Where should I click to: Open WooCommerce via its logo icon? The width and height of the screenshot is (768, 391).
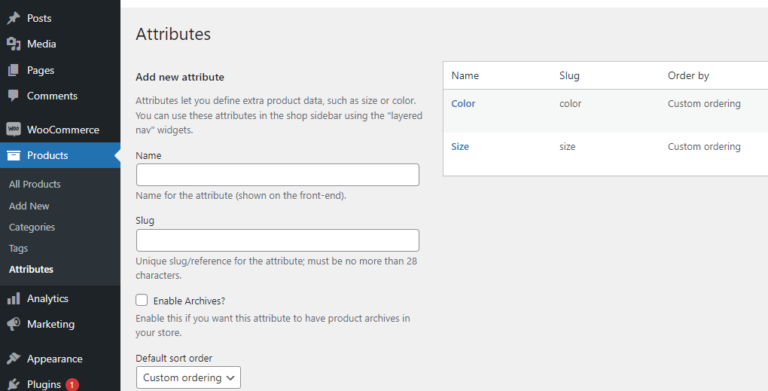(x=13, y=129)
